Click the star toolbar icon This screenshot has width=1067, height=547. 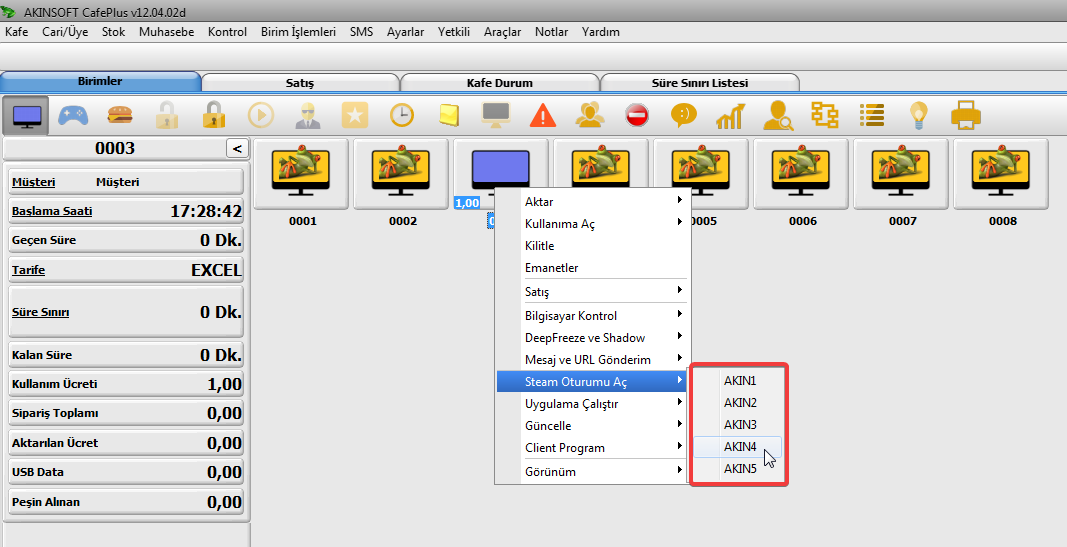355,116
